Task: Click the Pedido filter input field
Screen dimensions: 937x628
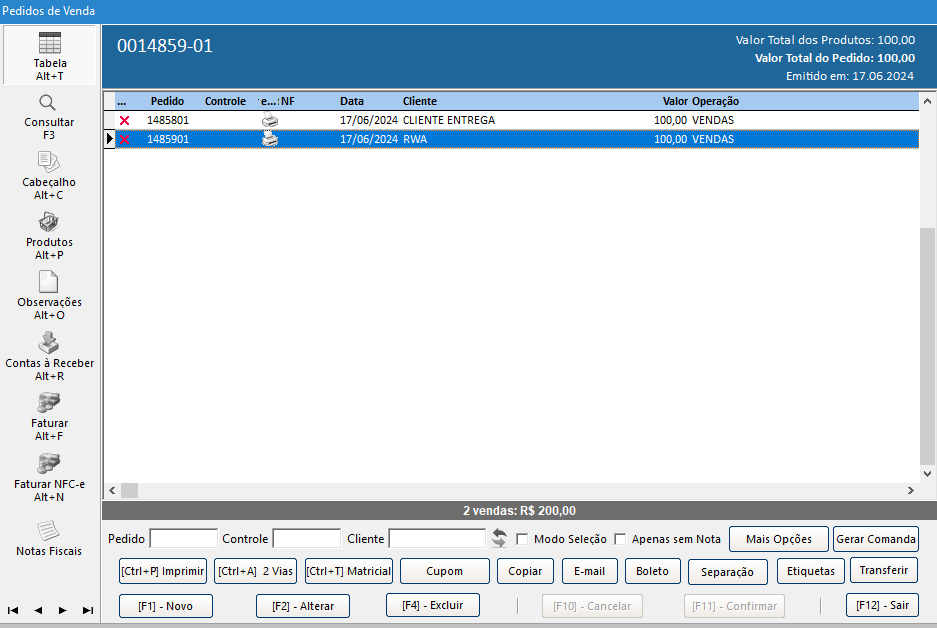Action: click(x=183, y=538)
